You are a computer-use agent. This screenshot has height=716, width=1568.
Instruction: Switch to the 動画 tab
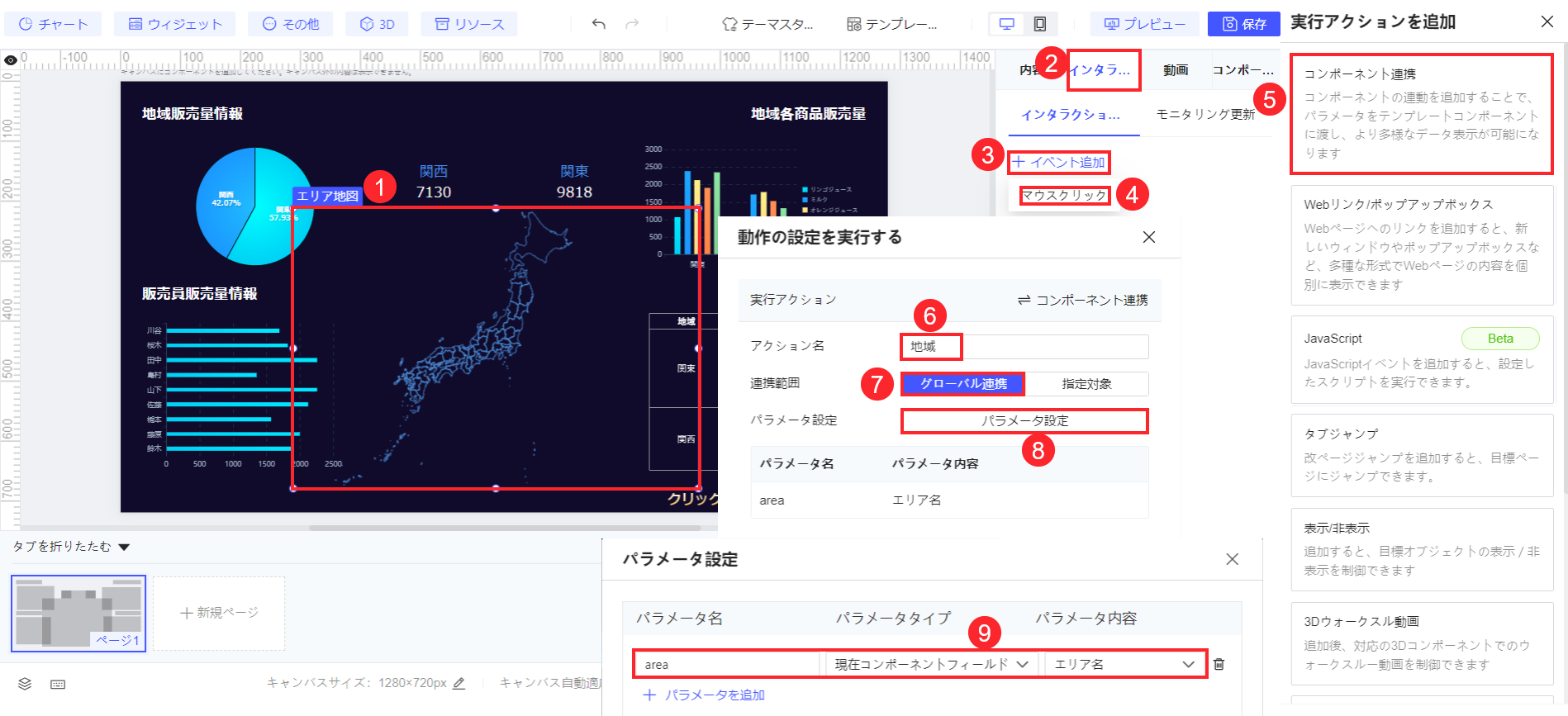click(1176, 70)
